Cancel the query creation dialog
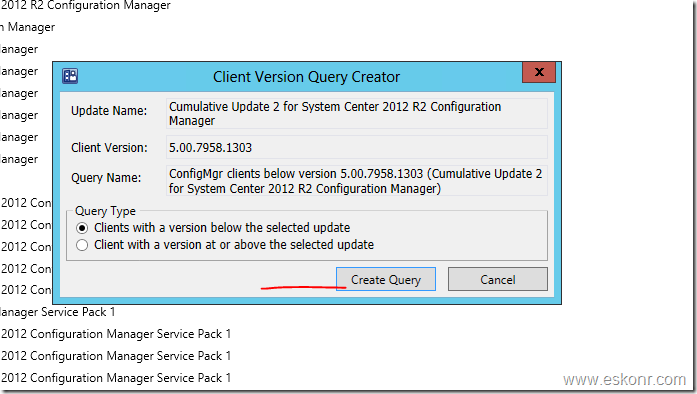Viewport: 697px width, 394px height. click(497, 279)
